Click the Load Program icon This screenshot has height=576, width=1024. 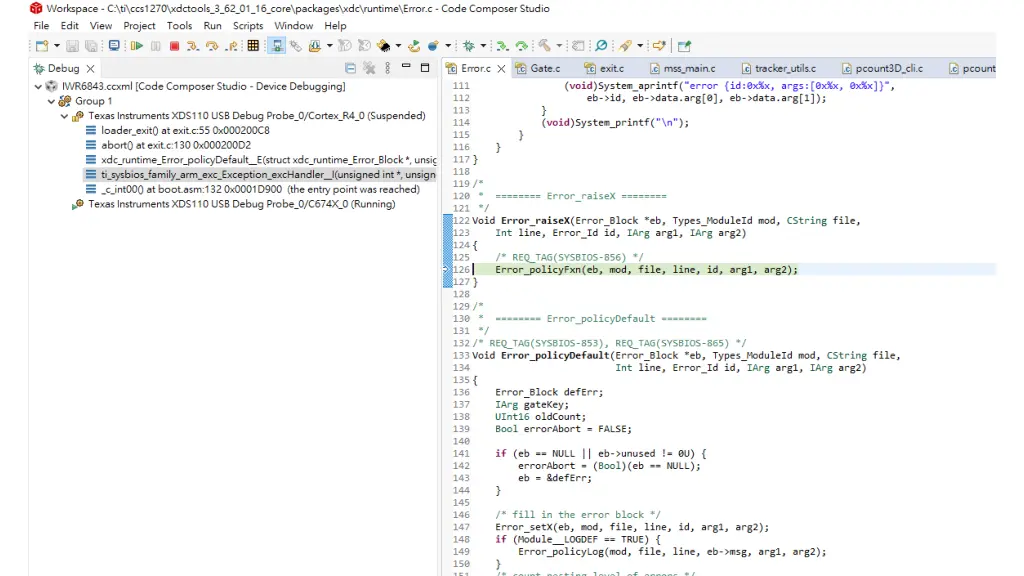pos(315,46)
